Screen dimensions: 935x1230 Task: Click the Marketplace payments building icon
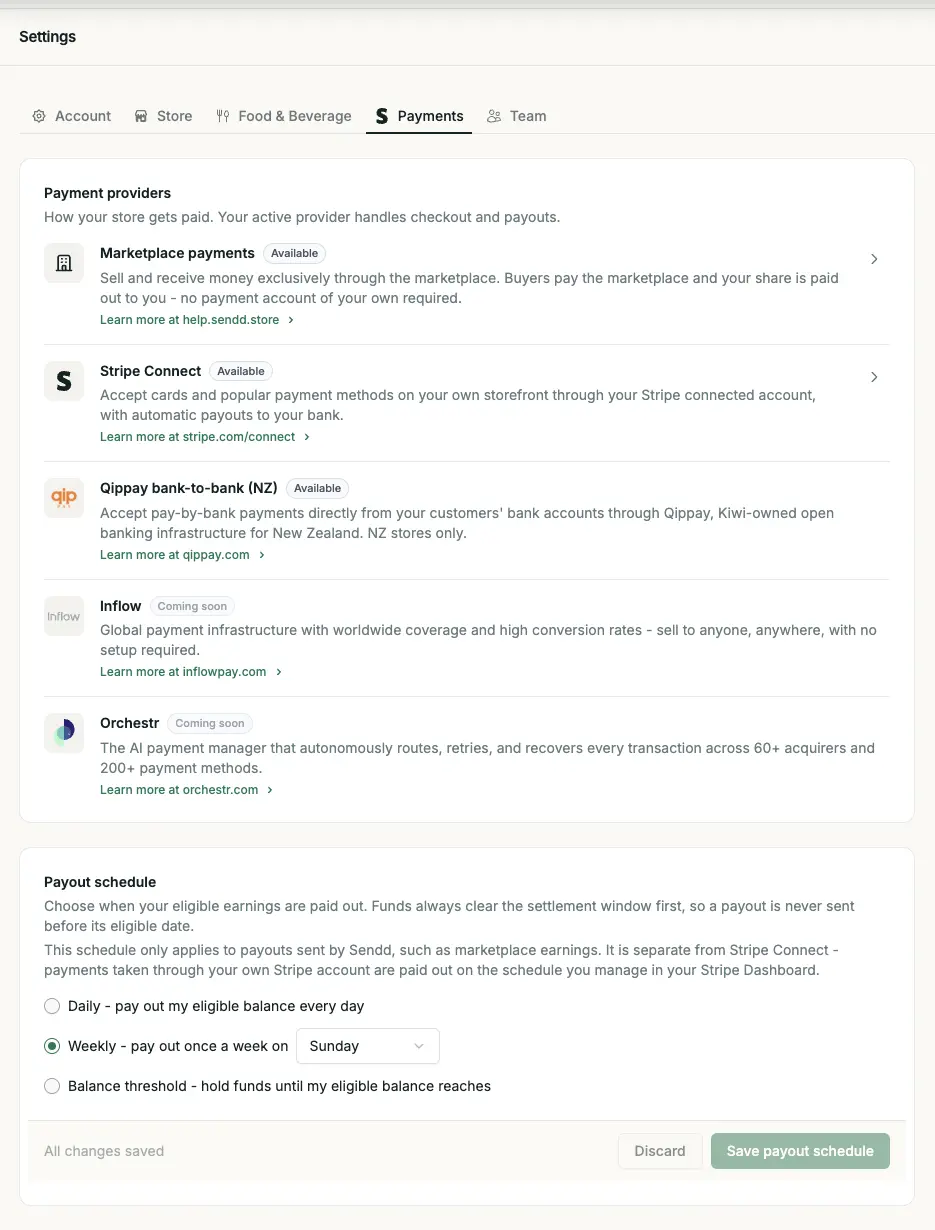click(64, 263)
